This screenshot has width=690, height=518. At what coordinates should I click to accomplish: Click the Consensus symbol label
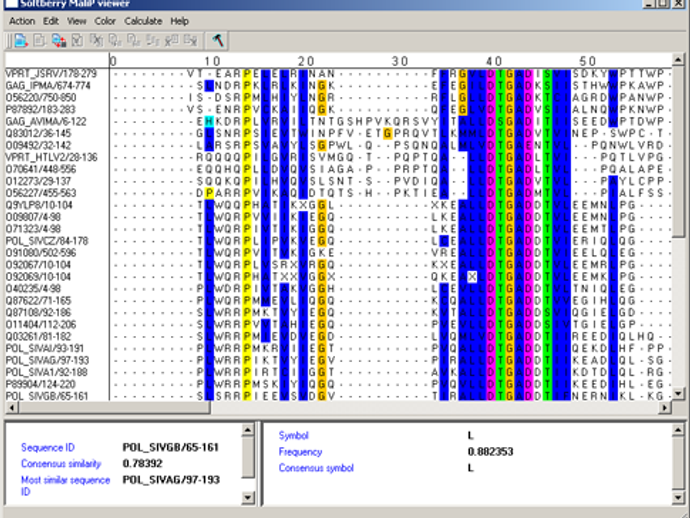pos(316,468)
